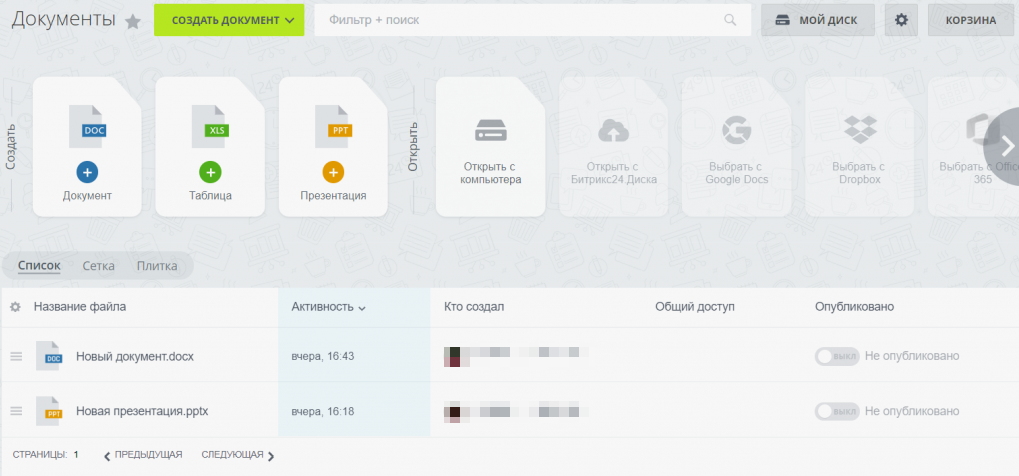1019x476 pixels.
Task: Create a new PPT Презентация
Action: [x=333, y=147]
